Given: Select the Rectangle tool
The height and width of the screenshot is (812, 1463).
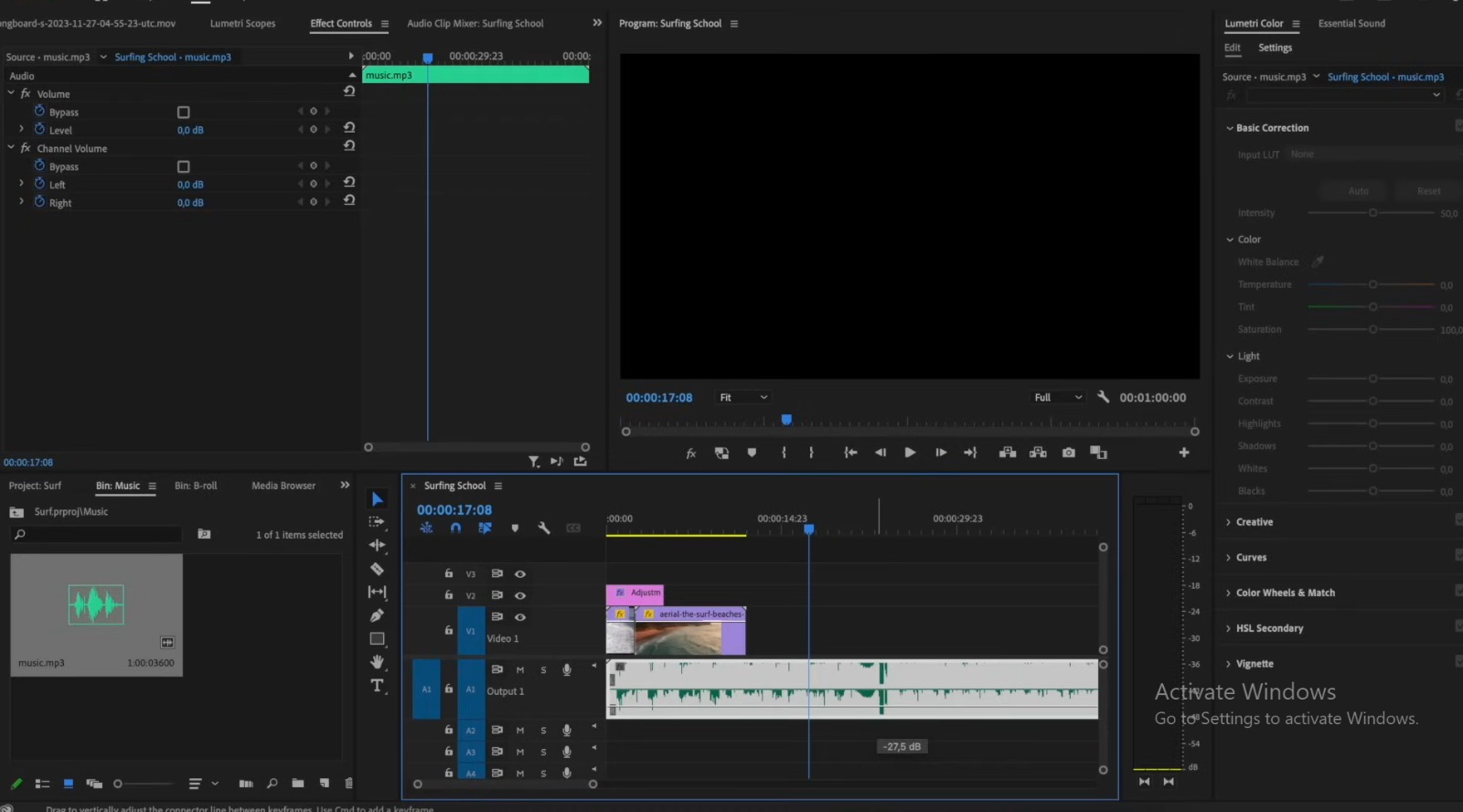Looking at the screenshot, I should (x=377, y=639).
